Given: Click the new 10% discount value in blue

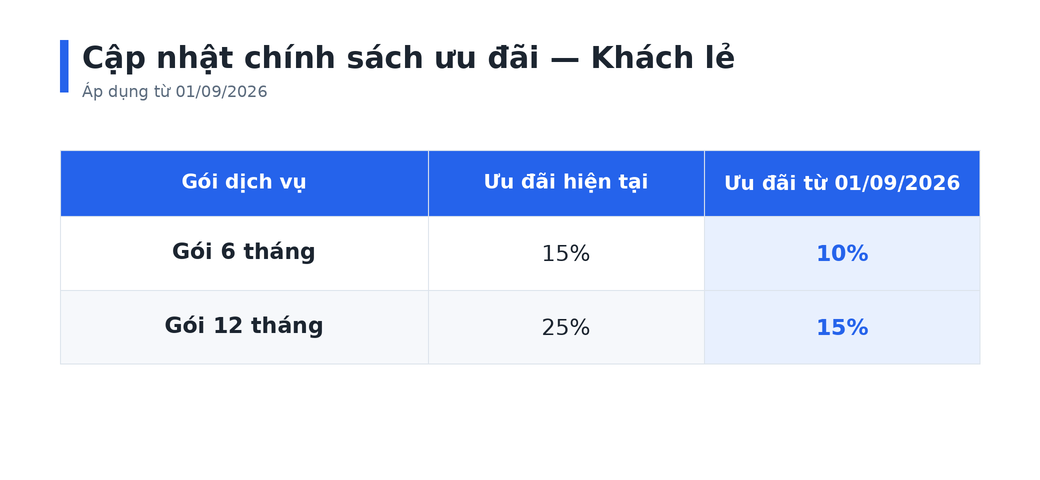Looking at the screenshot, I should 842,254.
